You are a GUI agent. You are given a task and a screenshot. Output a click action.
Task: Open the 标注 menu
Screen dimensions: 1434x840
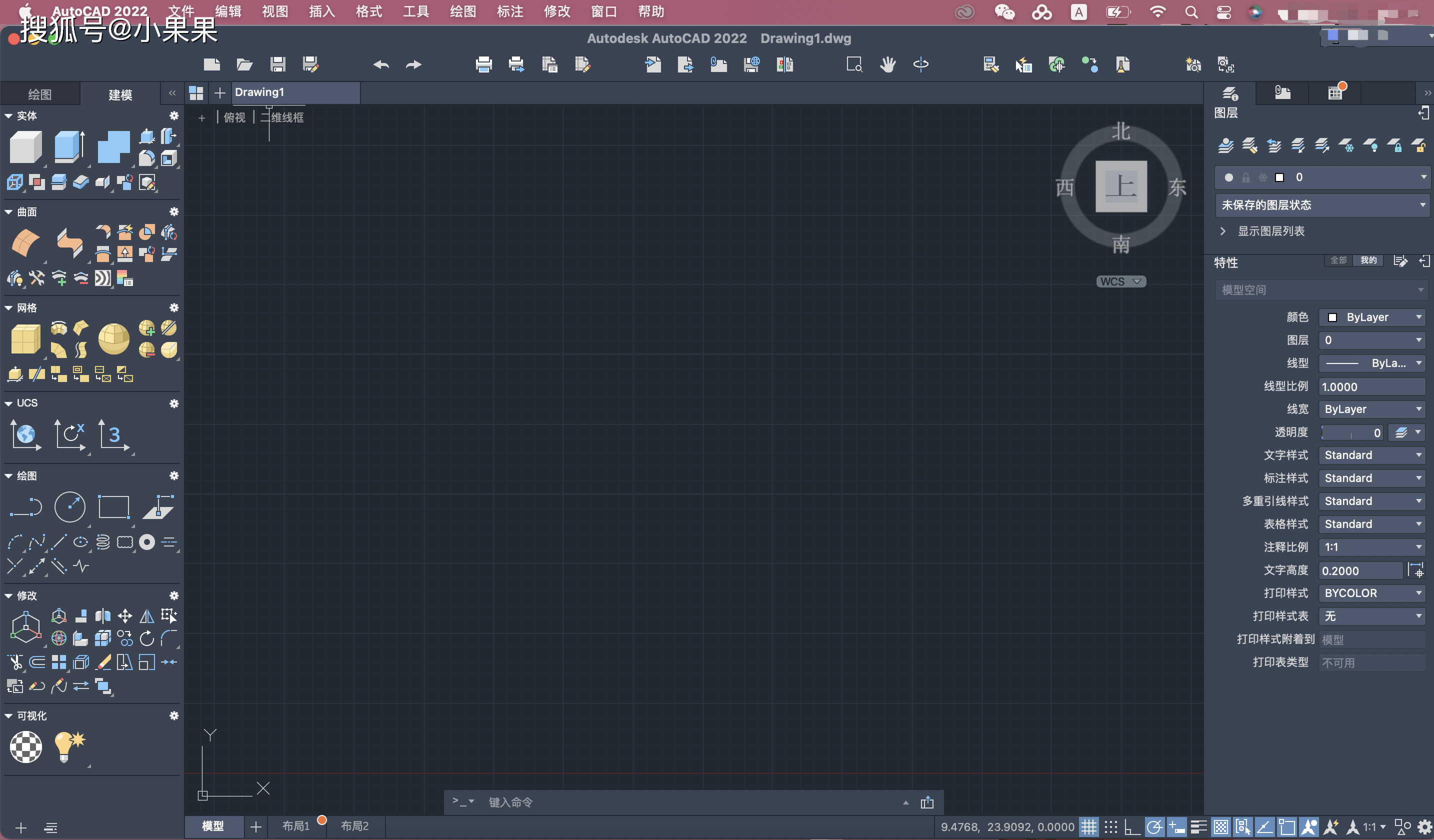click(509, 12)
